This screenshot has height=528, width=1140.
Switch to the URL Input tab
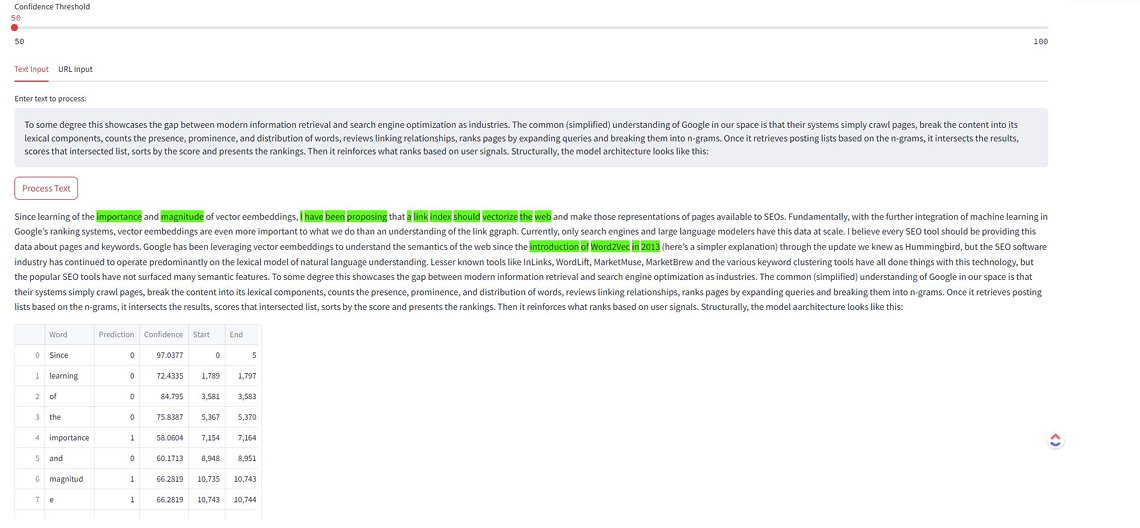pos(75,69)
